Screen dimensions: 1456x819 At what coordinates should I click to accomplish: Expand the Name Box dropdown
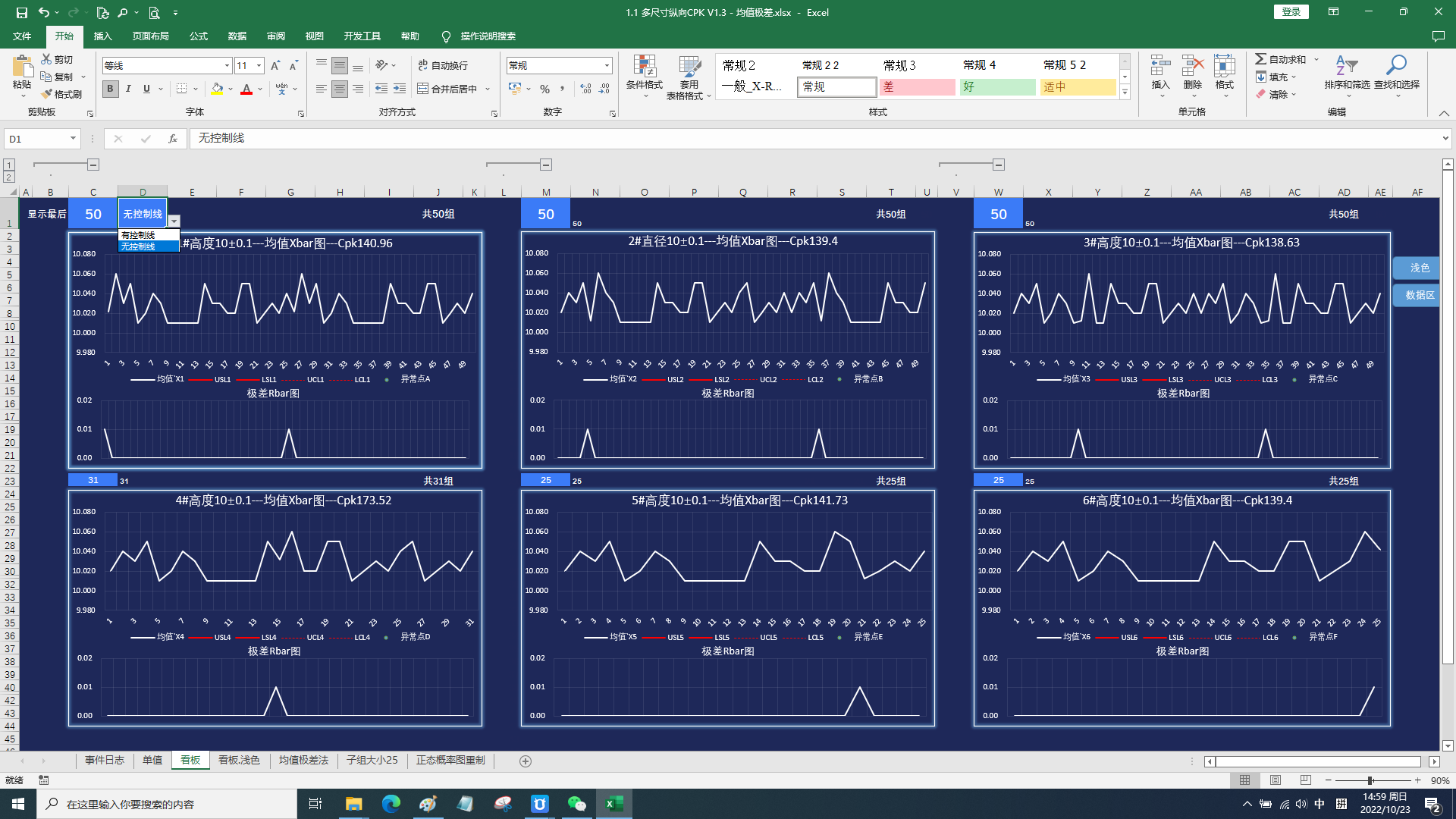click(x=73, y=138)
